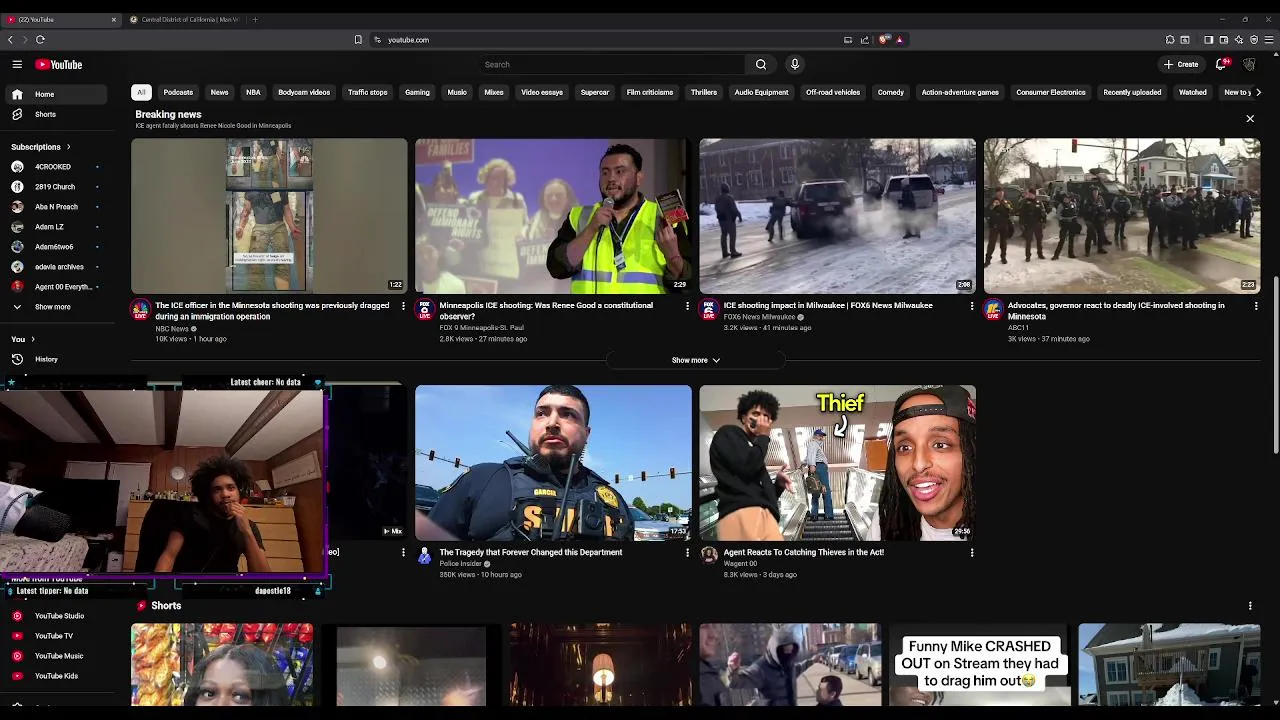Image resolution: width=1280 pixels, height=720 pixels.
Task: Open Shorts in the sidebar
Action: 54,114
